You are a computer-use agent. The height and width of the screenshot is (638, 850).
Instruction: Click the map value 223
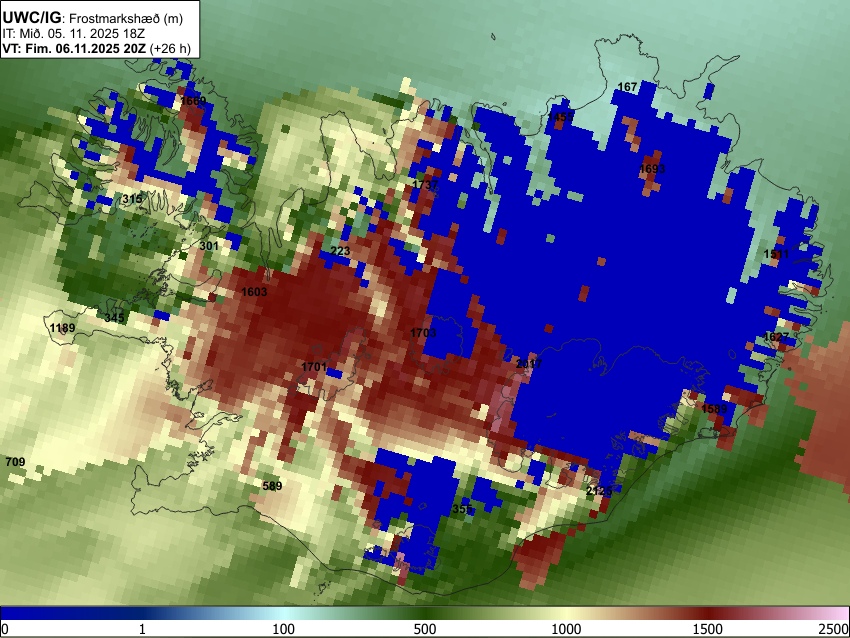[340, 251]
